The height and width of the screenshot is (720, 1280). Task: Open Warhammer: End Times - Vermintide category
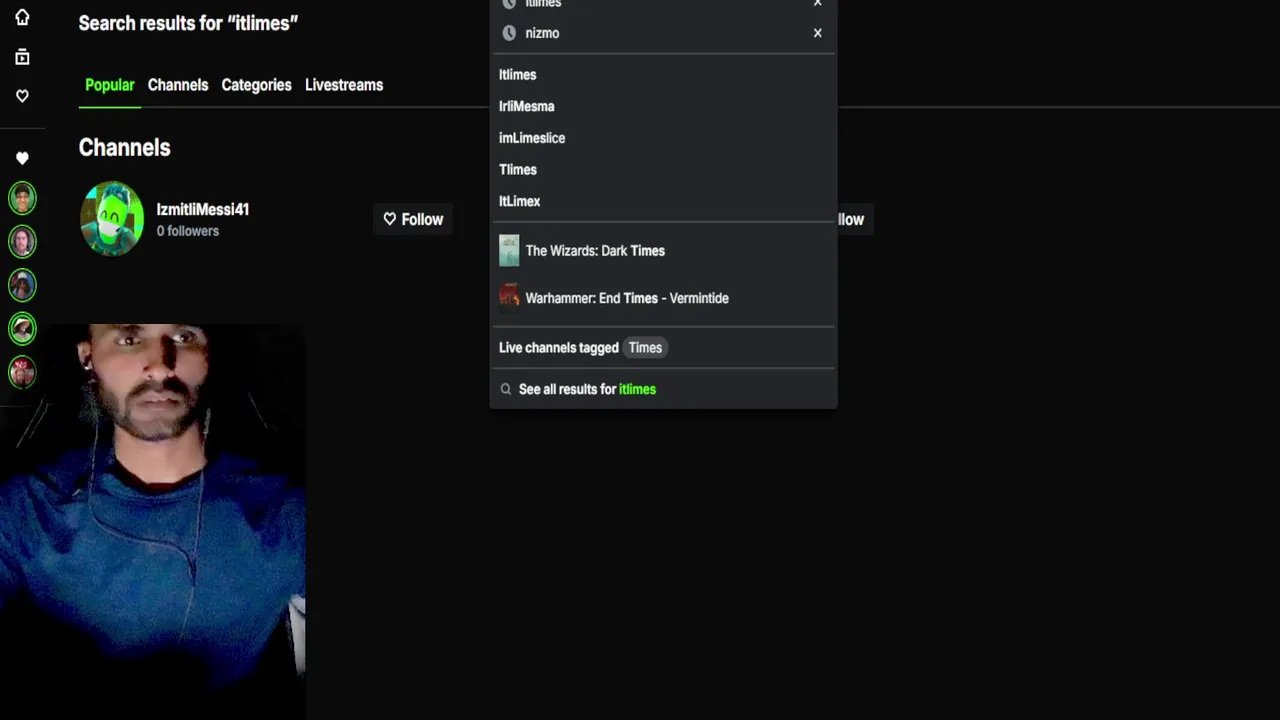coord(627,298)
